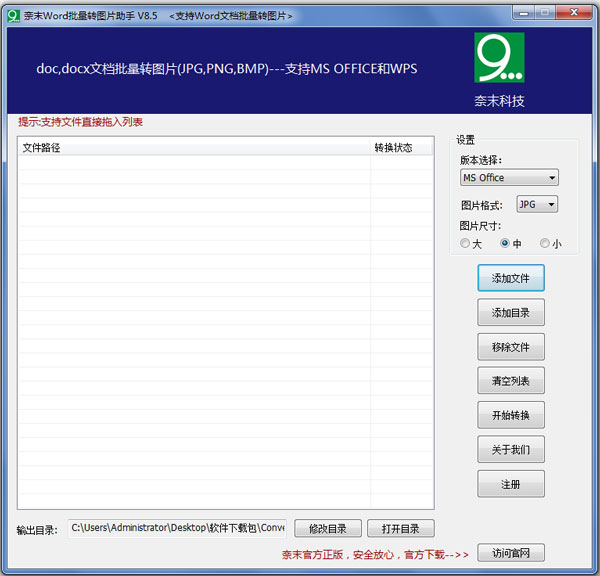
Task: Click 修改目录 to change output directory
Action: tap(327, 528)
